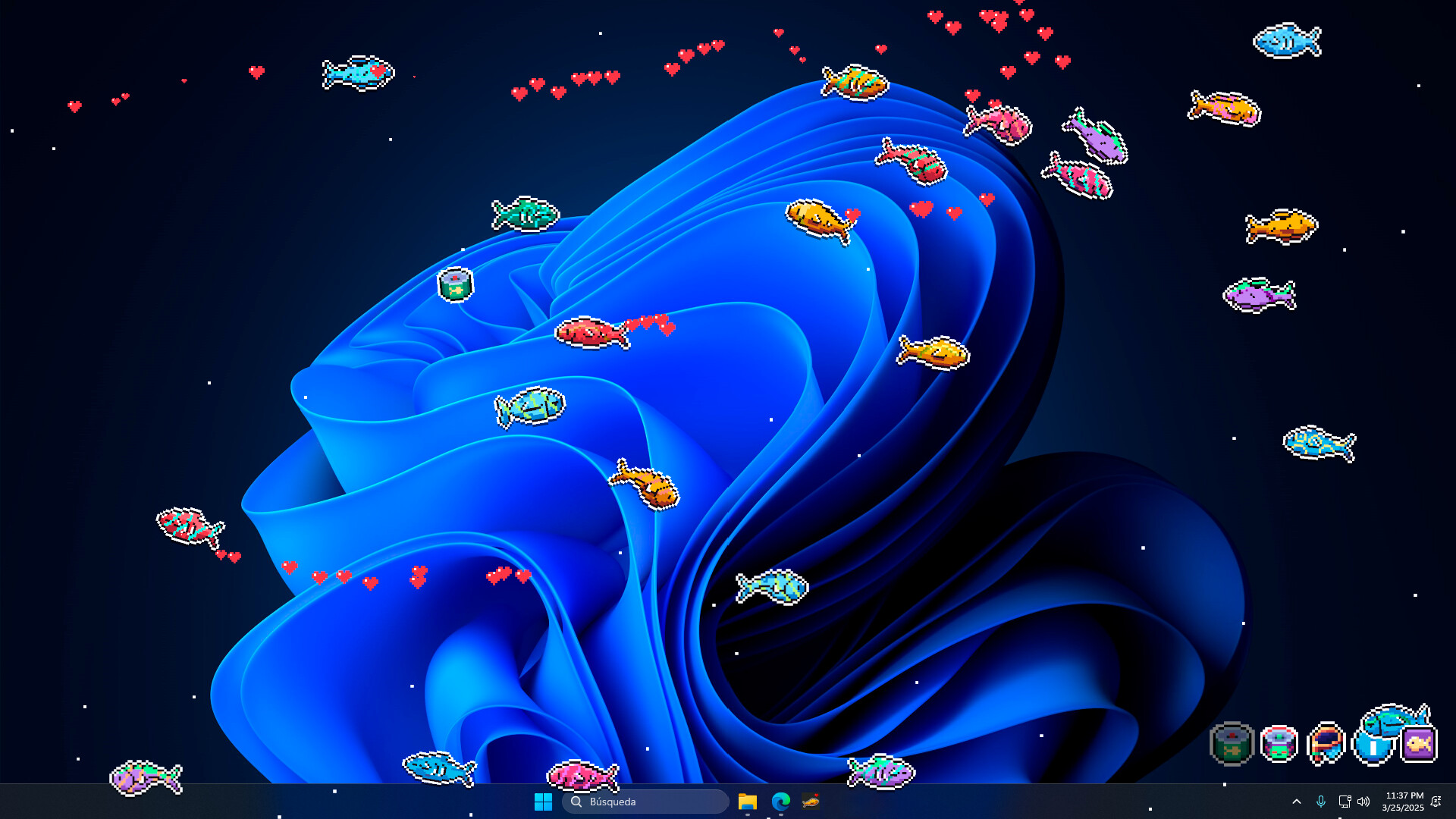The height and width of the screenshot is (819, 1456).
Task: Click the green fish food can button
Action: 1232,743
